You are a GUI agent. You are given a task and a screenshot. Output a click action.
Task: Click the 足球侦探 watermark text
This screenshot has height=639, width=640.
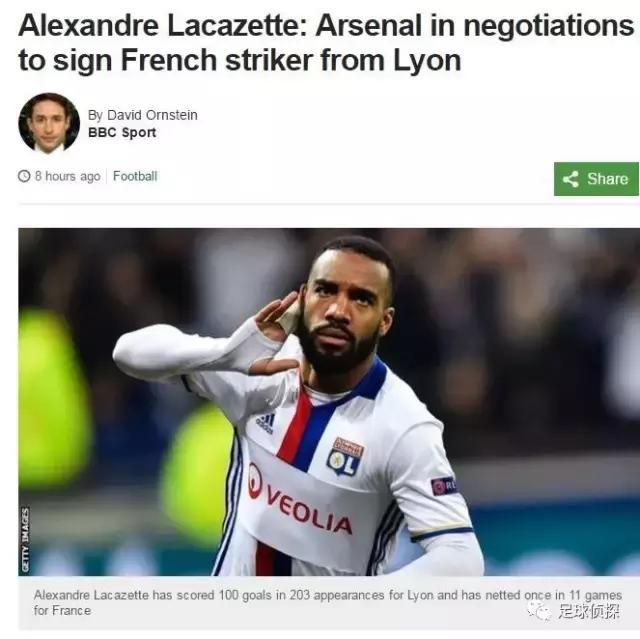pos(589,611)
